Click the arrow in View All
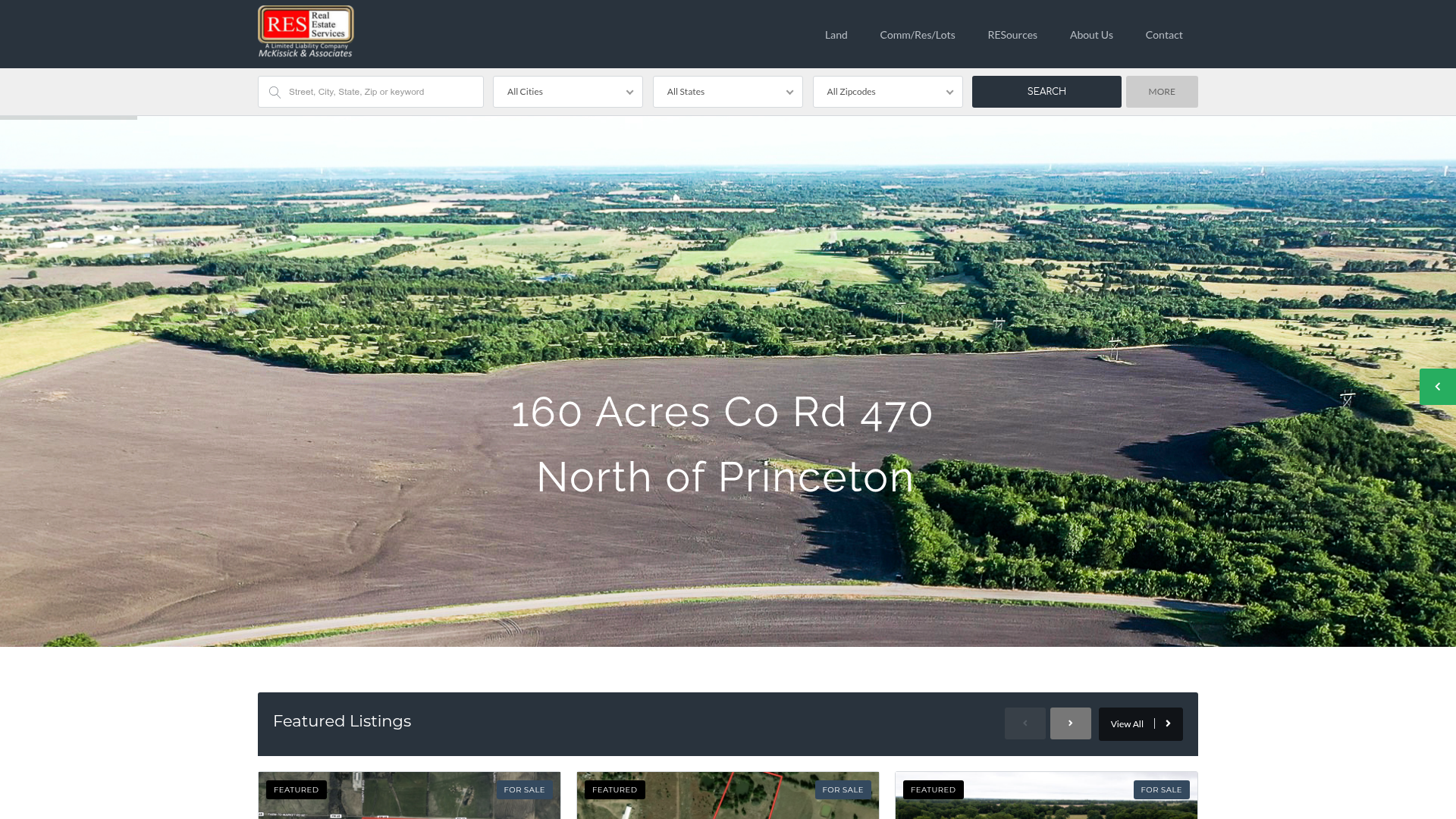1456x819 pixels. point(1168,724)
